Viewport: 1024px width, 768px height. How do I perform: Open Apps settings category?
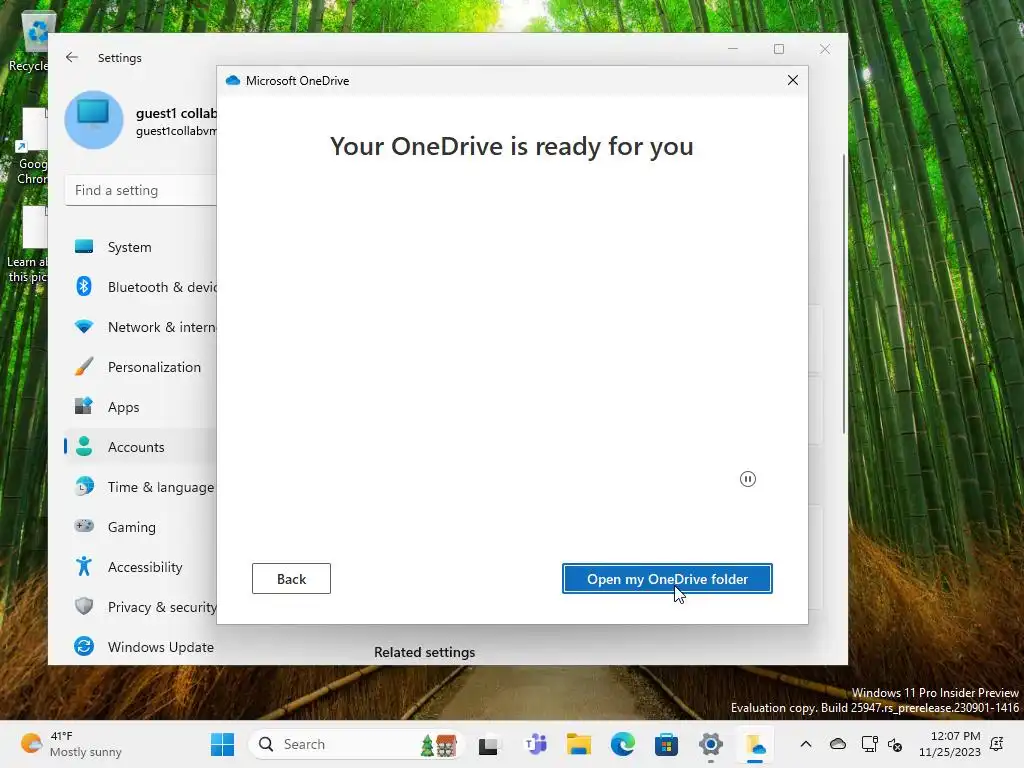coord(140,407)
